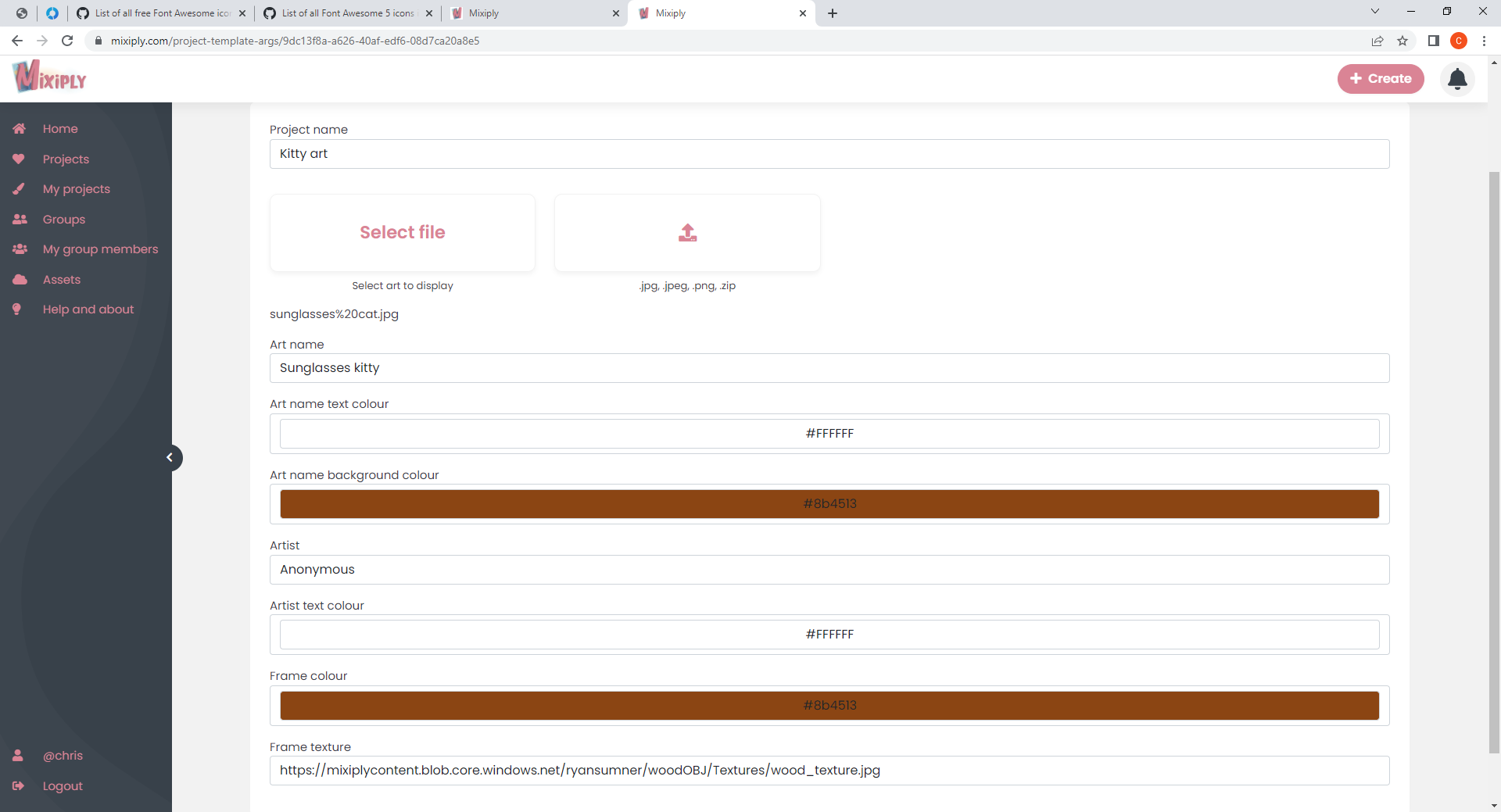Click the My projects brush icon
The image size is (1501, 812).
[x=19, y=189]
